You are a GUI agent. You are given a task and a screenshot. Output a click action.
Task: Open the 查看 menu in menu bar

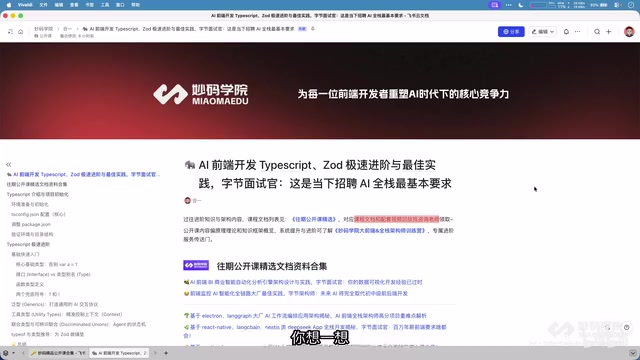(74, 5)
